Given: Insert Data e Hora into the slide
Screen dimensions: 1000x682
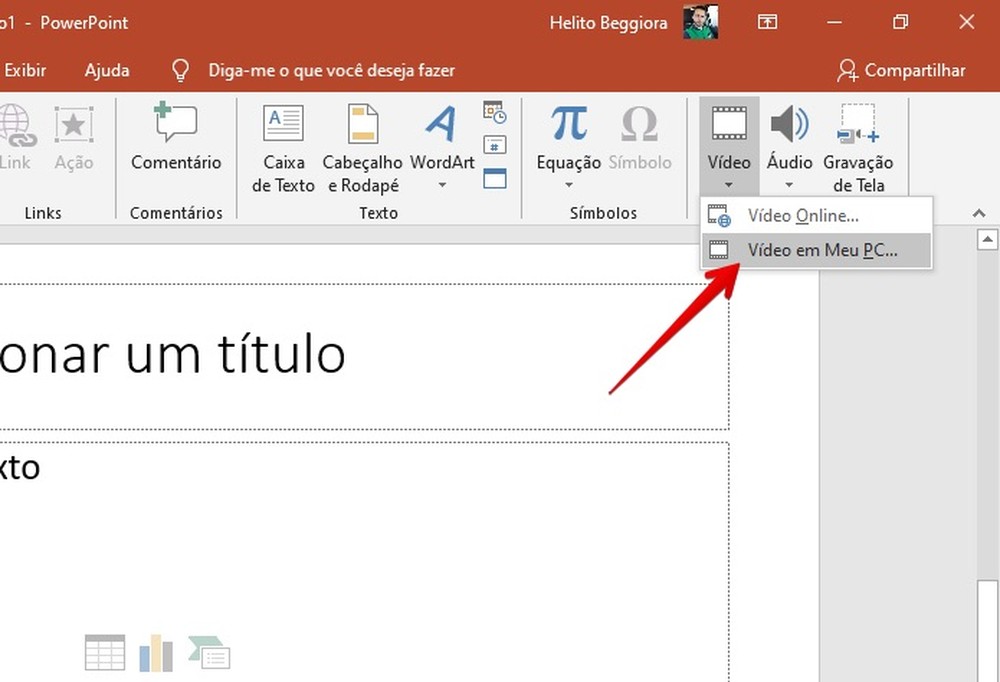Looking at the screenshot, I should tap(495, 113).
